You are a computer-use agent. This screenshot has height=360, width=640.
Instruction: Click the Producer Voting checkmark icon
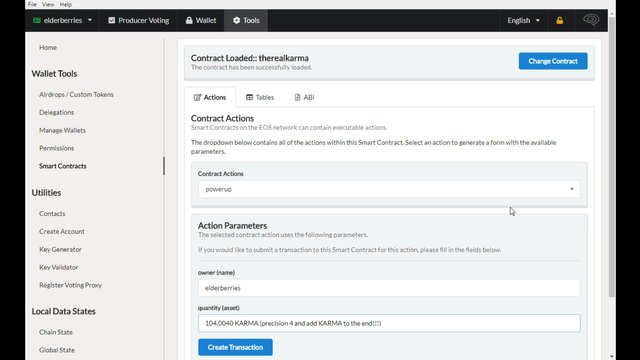(111, 20)
